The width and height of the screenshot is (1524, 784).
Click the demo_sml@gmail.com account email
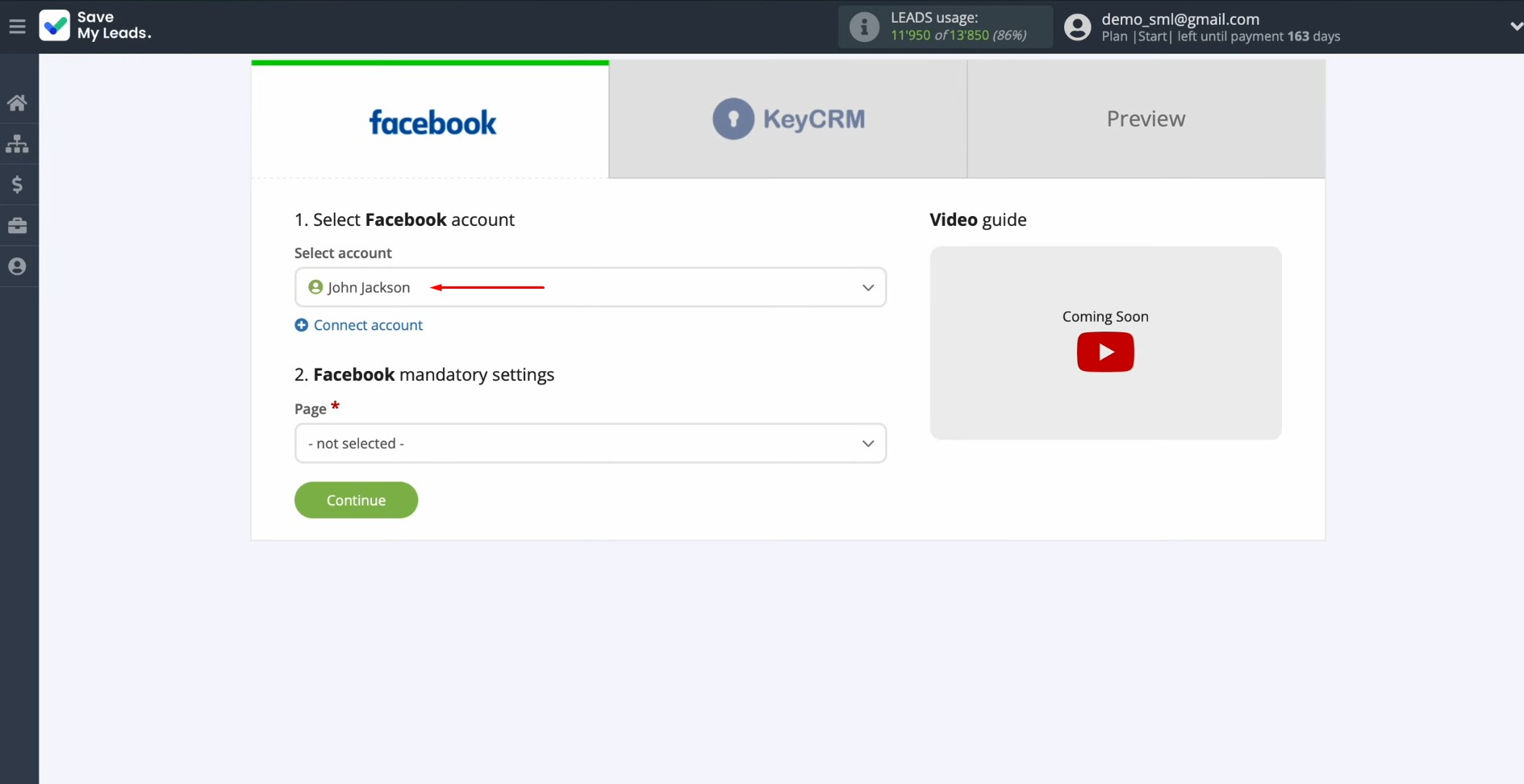coord(1180,19)
